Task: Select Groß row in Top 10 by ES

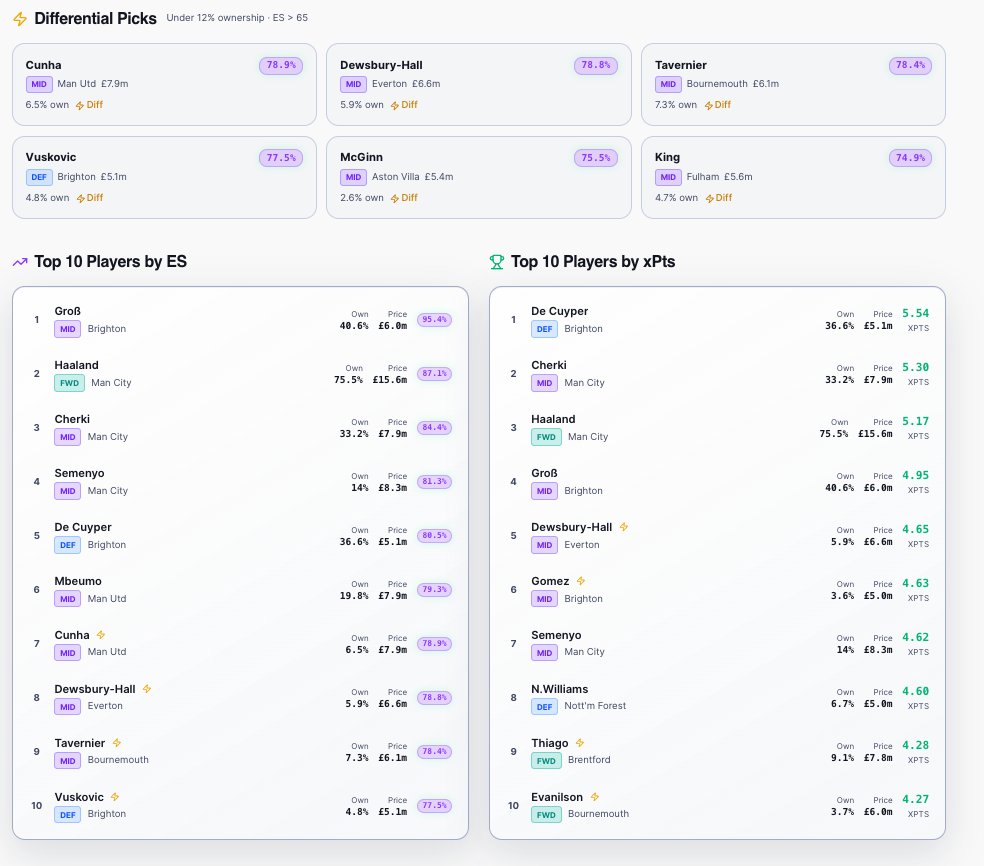Action: tap(240, 320)
